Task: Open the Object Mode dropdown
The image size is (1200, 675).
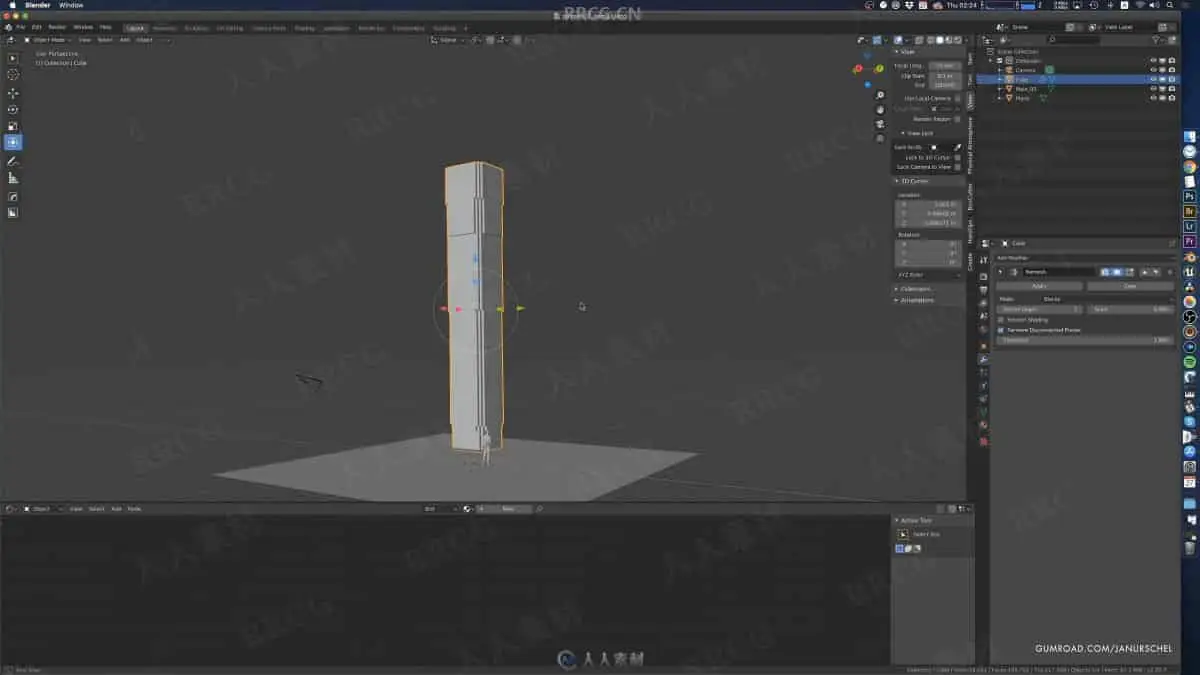Action: (x=47, y=40)
